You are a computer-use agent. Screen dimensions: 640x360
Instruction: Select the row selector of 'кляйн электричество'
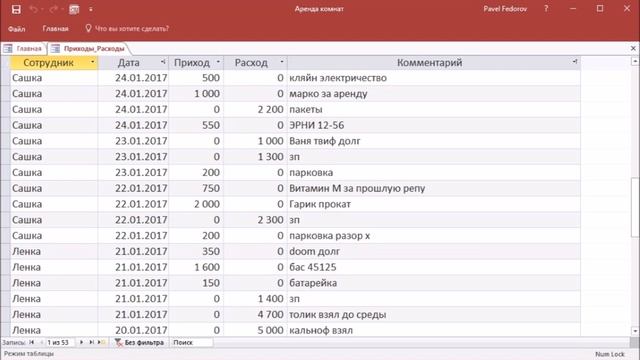pos(5,78)
